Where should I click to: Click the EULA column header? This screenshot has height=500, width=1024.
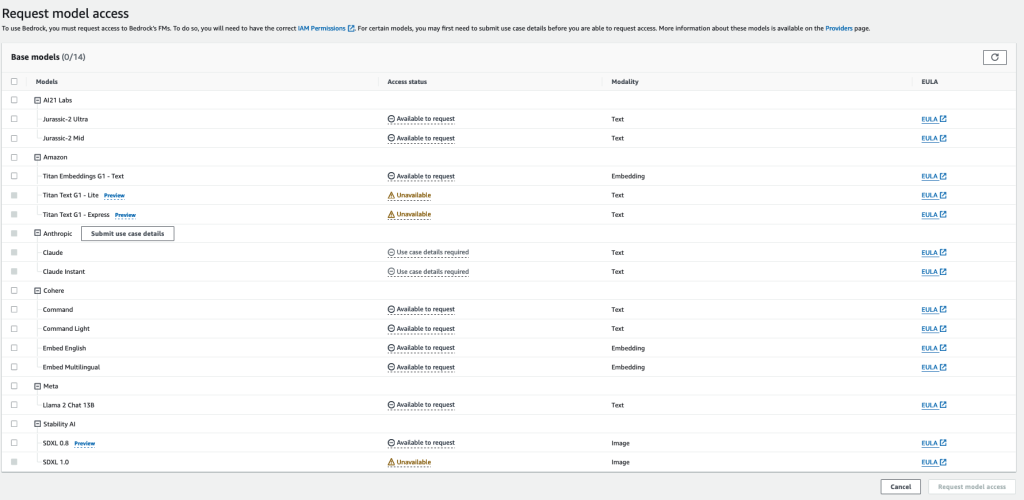click(x=929, y=82)
